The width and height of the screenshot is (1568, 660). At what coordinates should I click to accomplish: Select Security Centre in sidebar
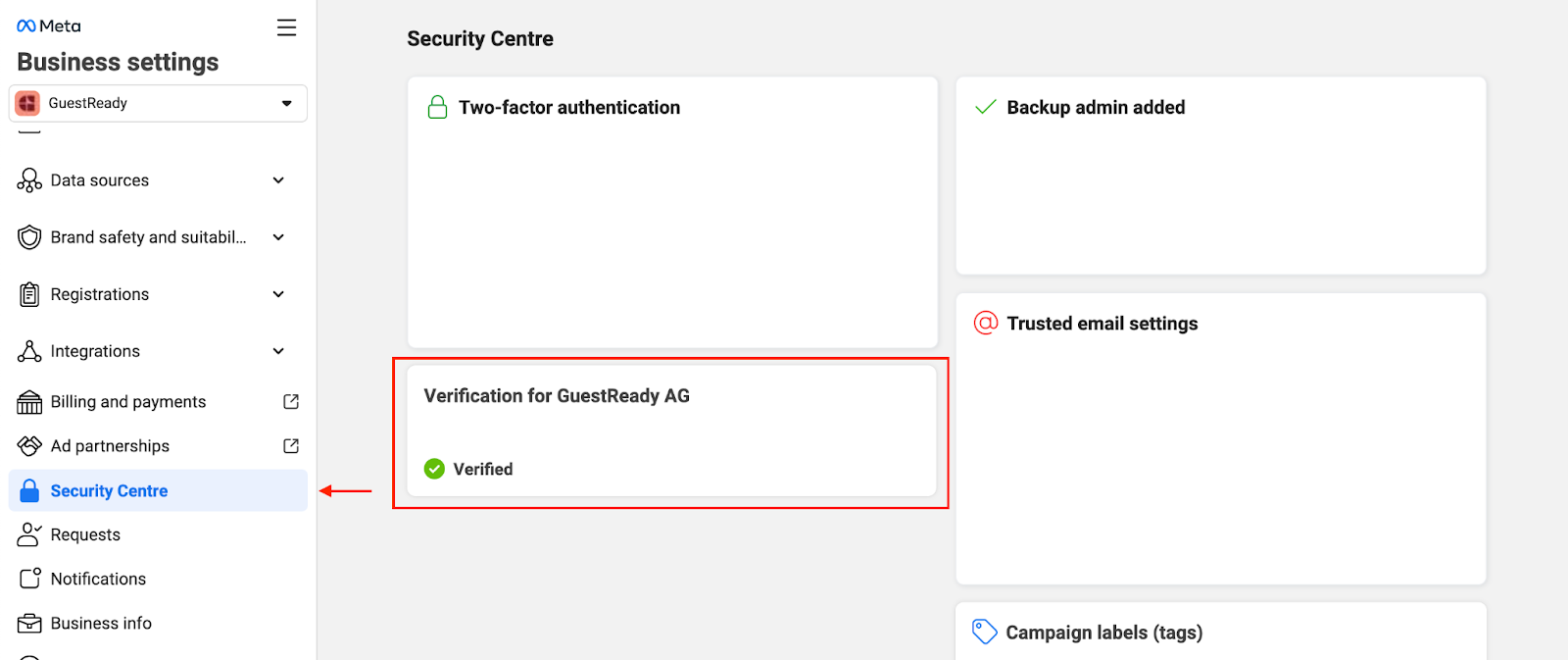tap(158, 490)
